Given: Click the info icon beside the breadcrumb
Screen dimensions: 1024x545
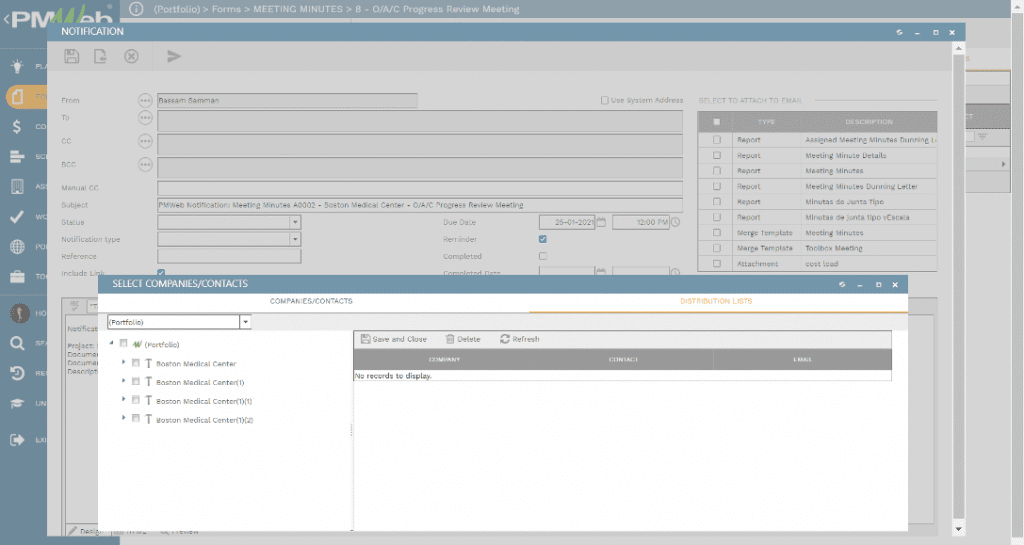Looking at the screenshot, I should [x=136, y=9].
